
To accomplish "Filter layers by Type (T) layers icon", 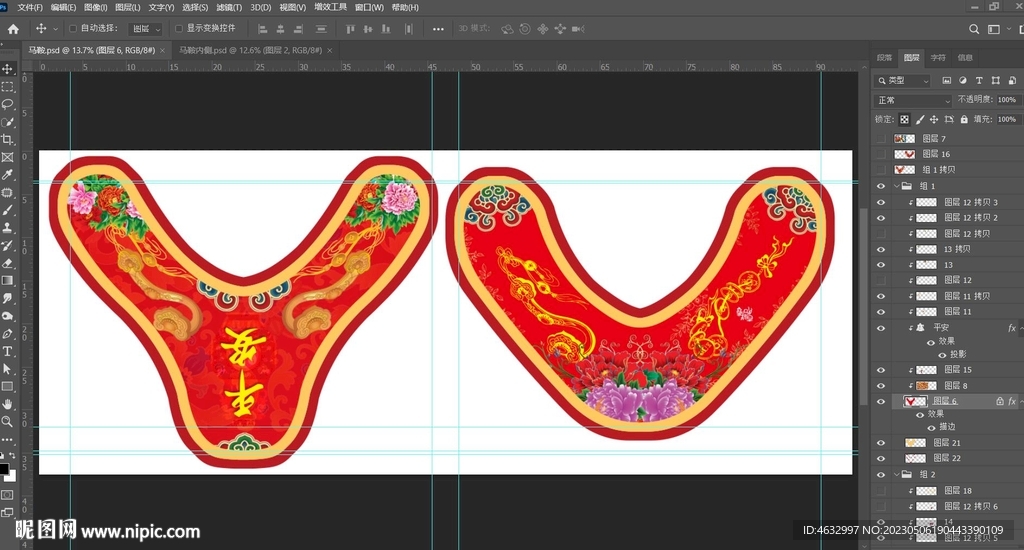I will click(979, 80).
